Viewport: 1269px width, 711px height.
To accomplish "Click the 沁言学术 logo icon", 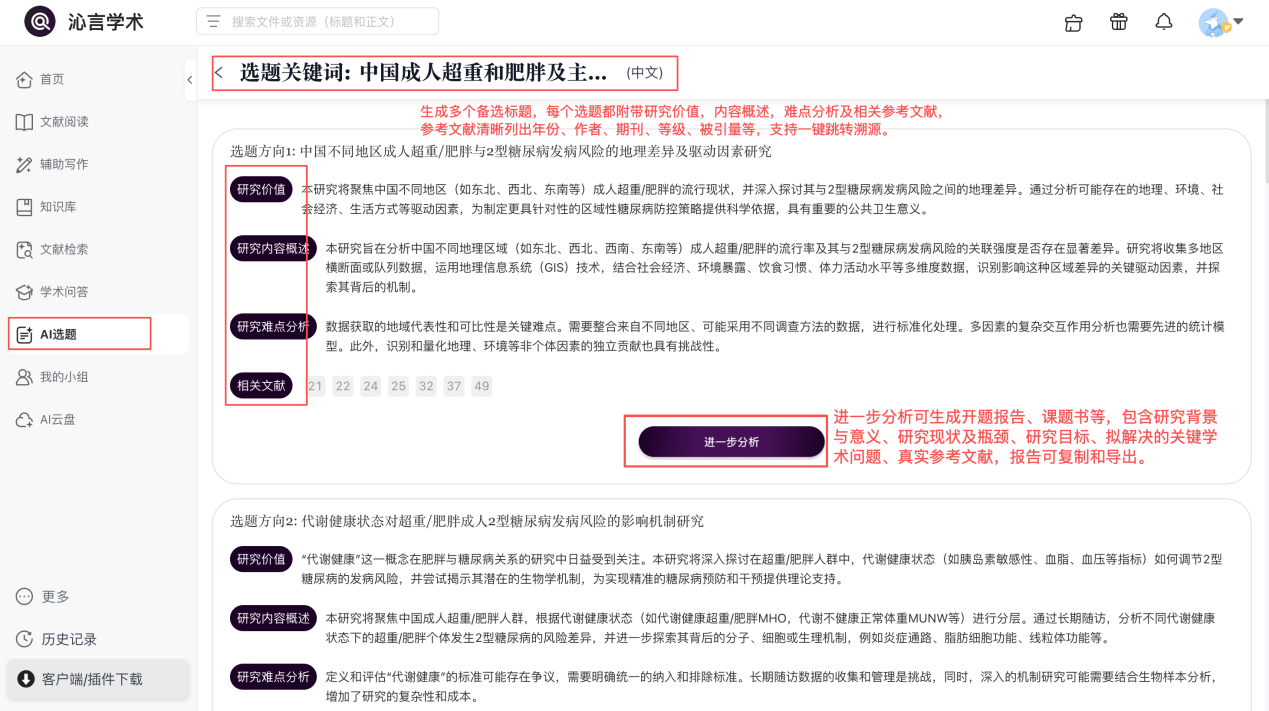I will click(40, 21).
